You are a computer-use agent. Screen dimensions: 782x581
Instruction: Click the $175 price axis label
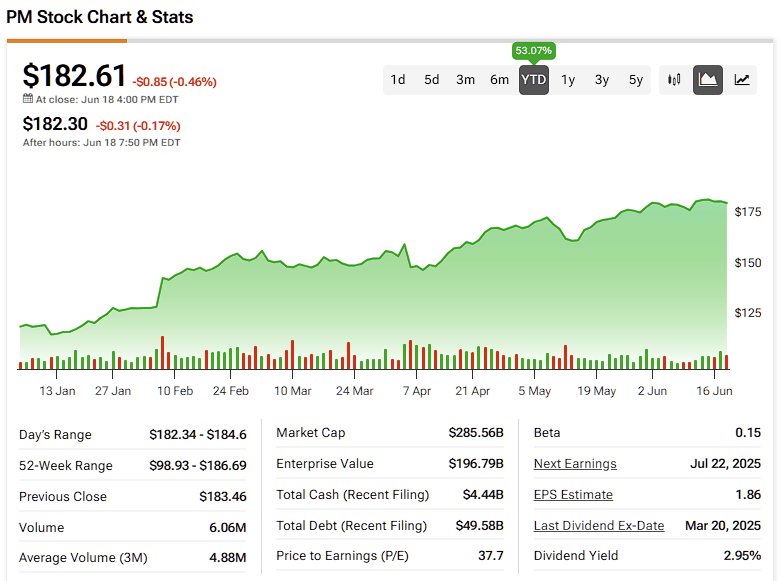pos(748,212)
